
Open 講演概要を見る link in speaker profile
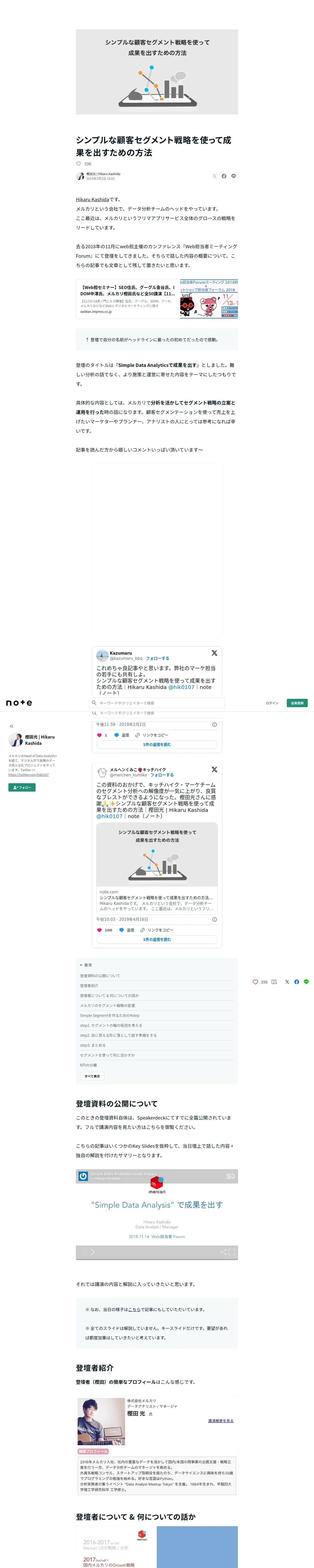(221, 1421)
